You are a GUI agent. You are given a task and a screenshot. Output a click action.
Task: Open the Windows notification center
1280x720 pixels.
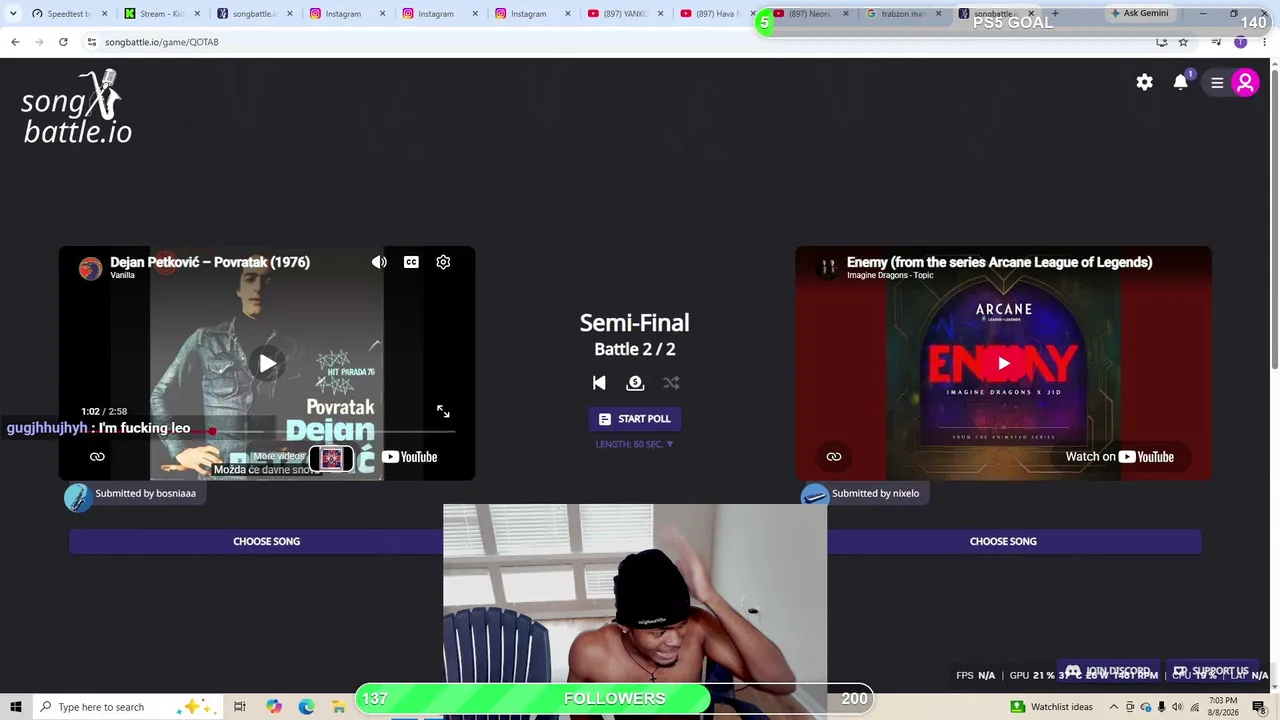[1259, 707]
